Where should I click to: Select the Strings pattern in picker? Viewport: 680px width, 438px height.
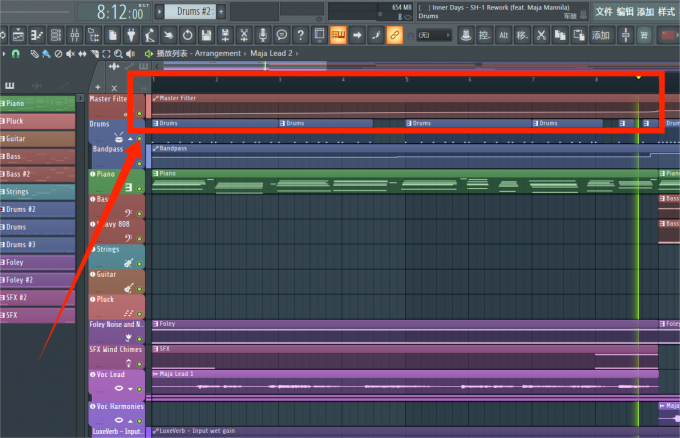(x=38, y=191)
